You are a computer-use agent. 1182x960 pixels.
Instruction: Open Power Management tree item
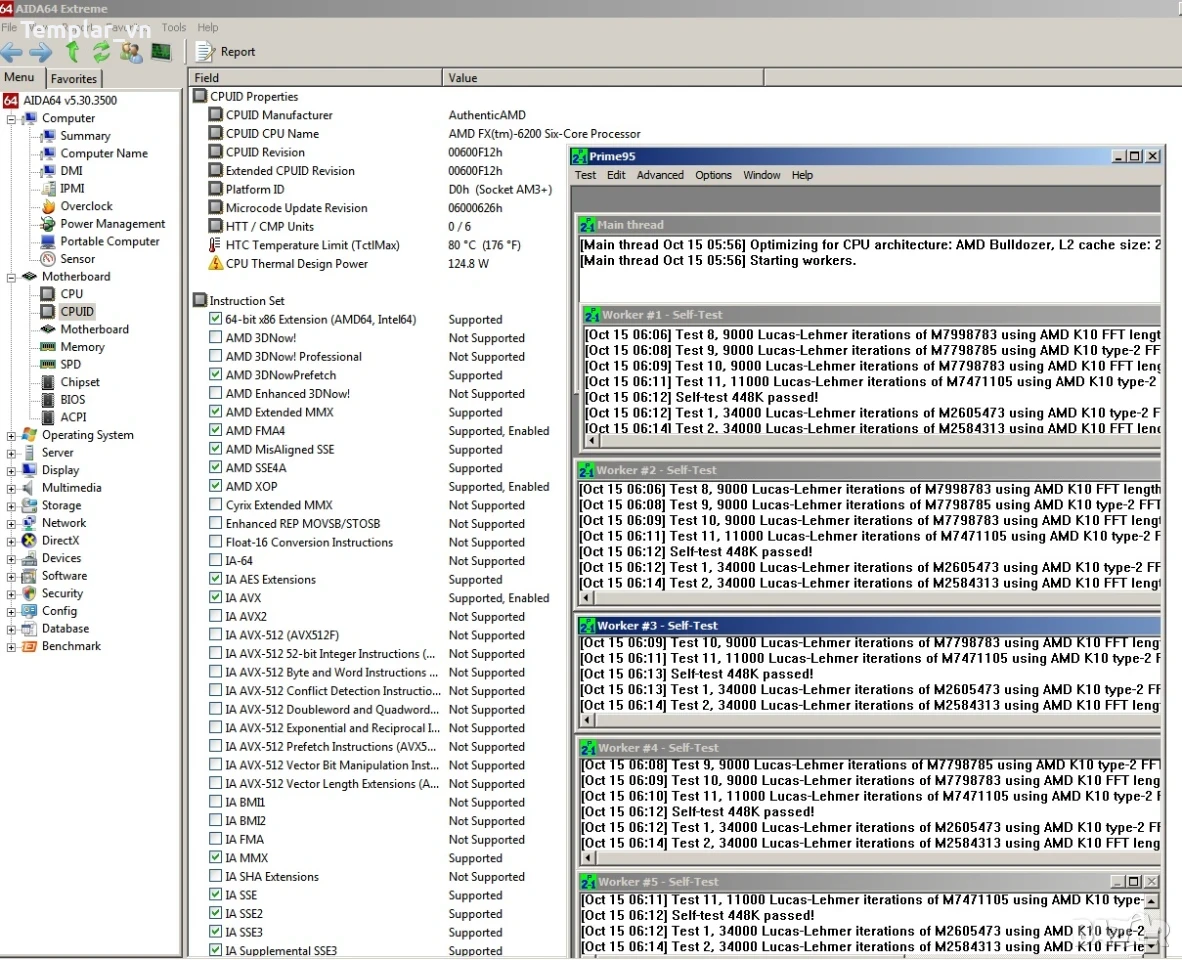(x=112, y=224)
